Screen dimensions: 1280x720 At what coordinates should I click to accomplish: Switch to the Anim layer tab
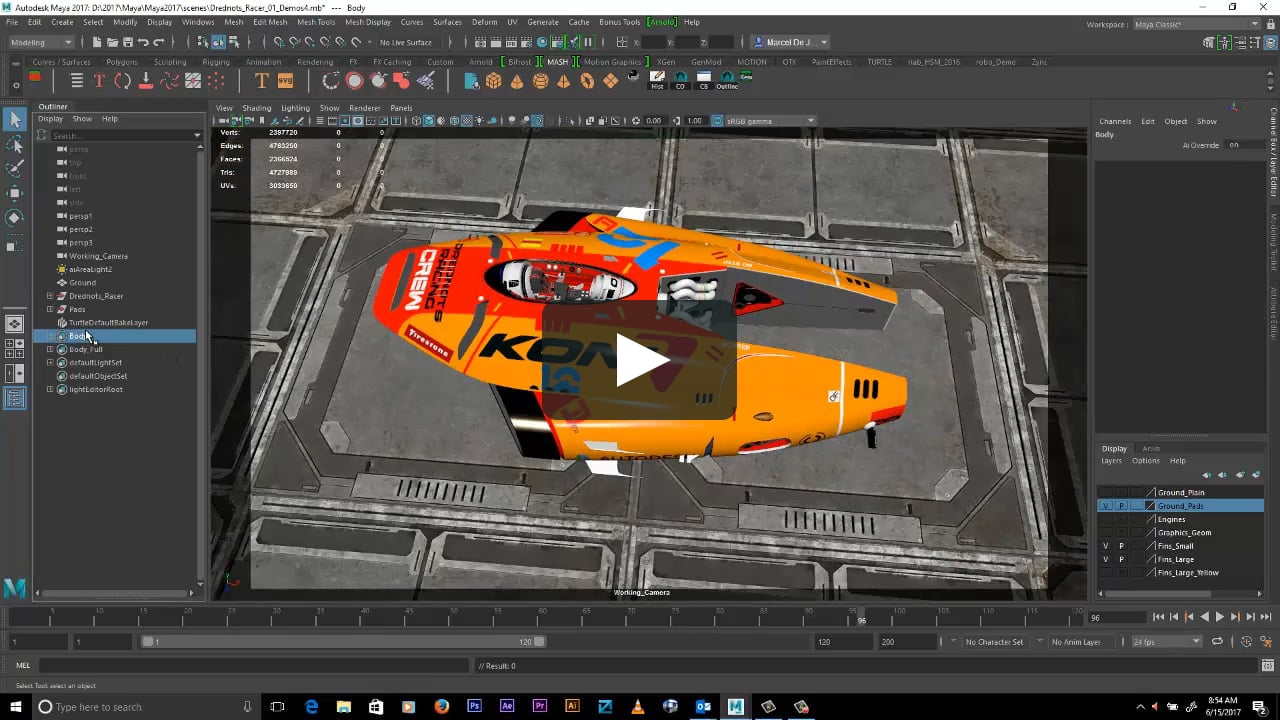pyautogui.click(x=1151, y=448)
